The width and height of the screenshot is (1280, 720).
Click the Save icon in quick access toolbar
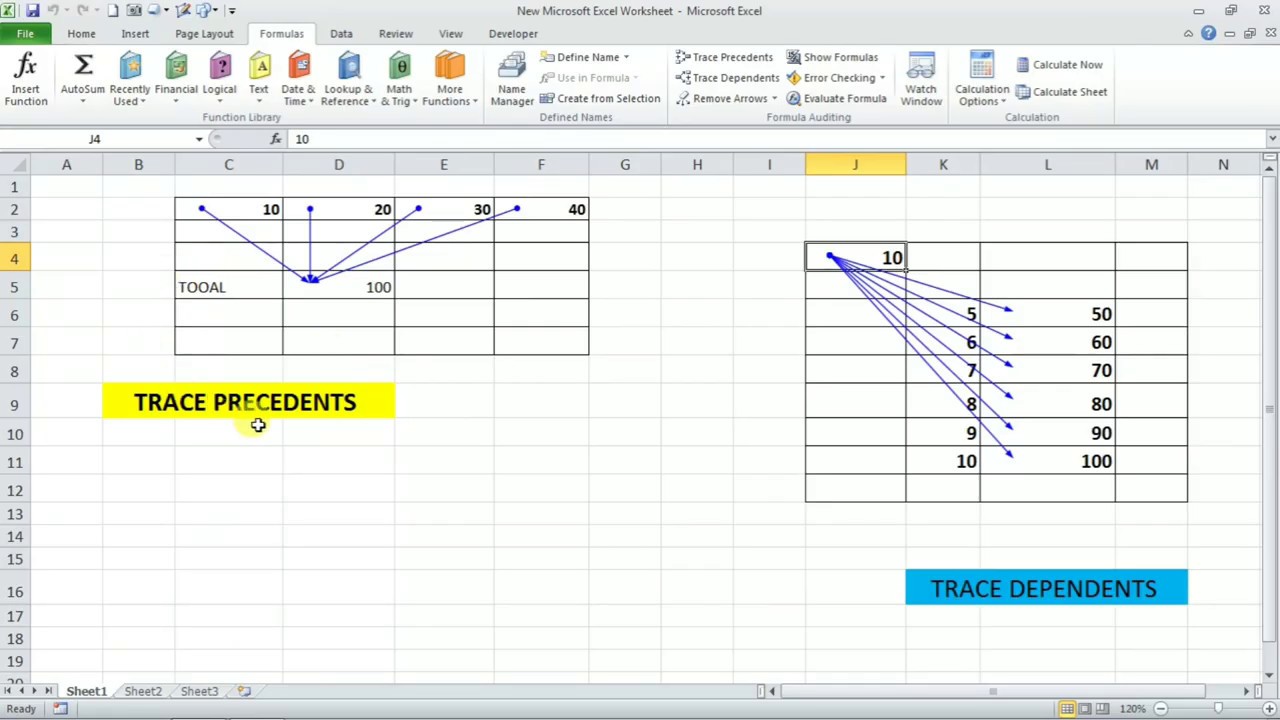click(33, 10)
